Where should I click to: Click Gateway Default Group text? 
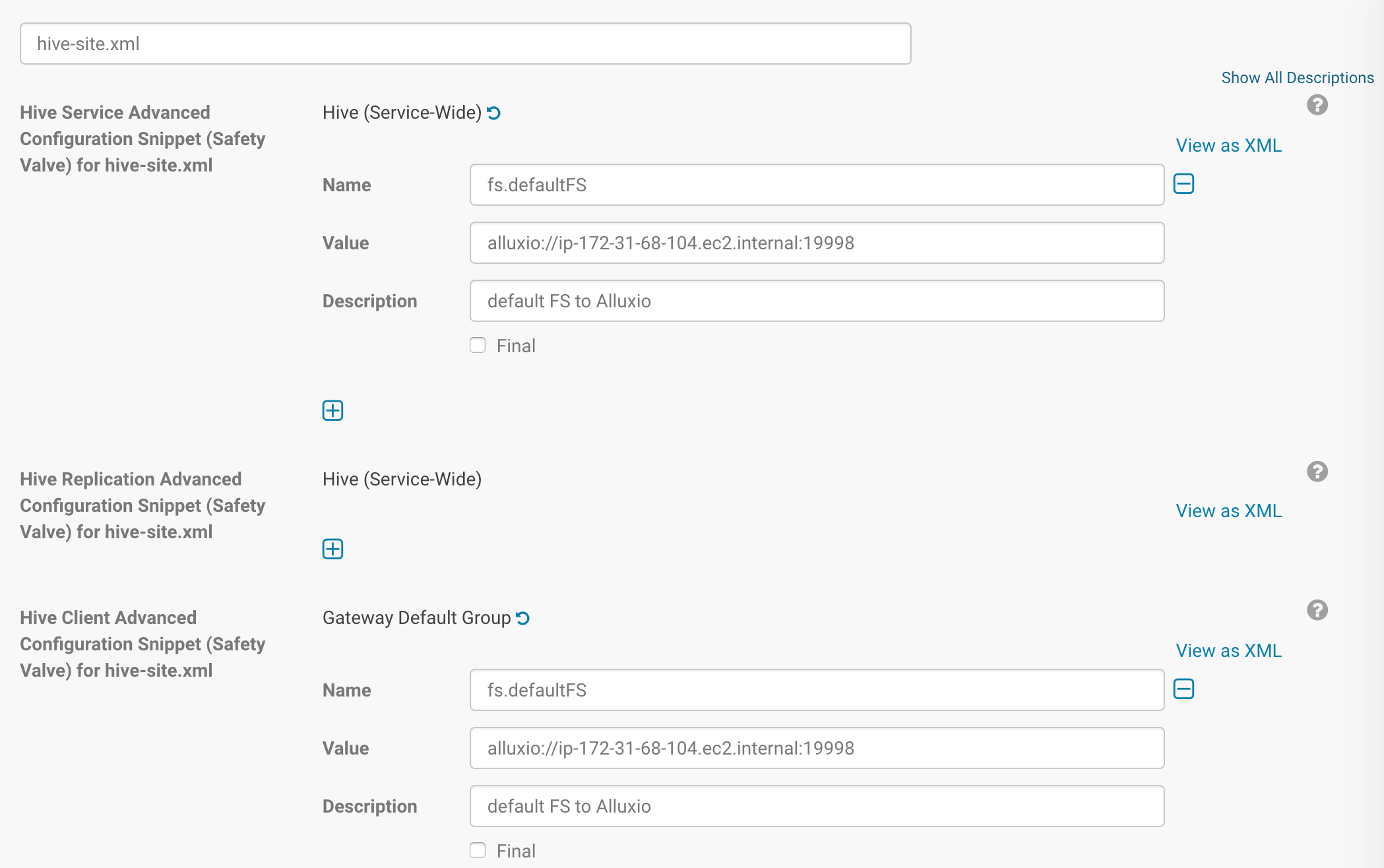click(x=416, y=617)
